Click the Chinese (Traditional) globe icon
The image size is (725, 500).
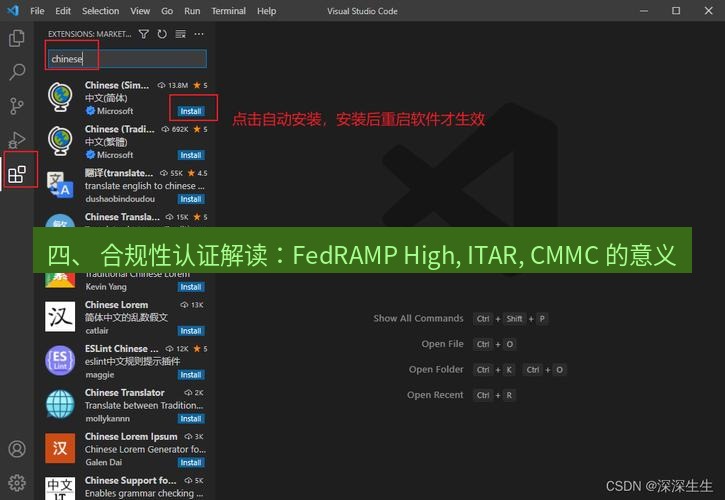point(60,141)
